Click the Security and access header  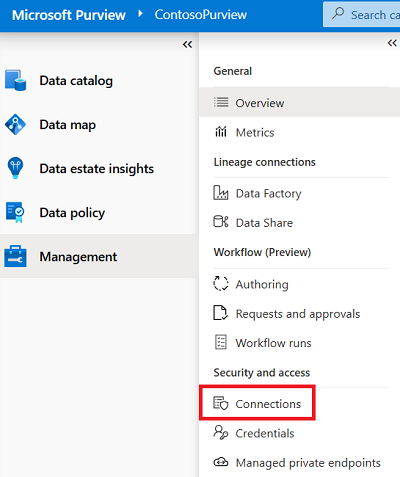pyautogui.click(x=262, y=372)
